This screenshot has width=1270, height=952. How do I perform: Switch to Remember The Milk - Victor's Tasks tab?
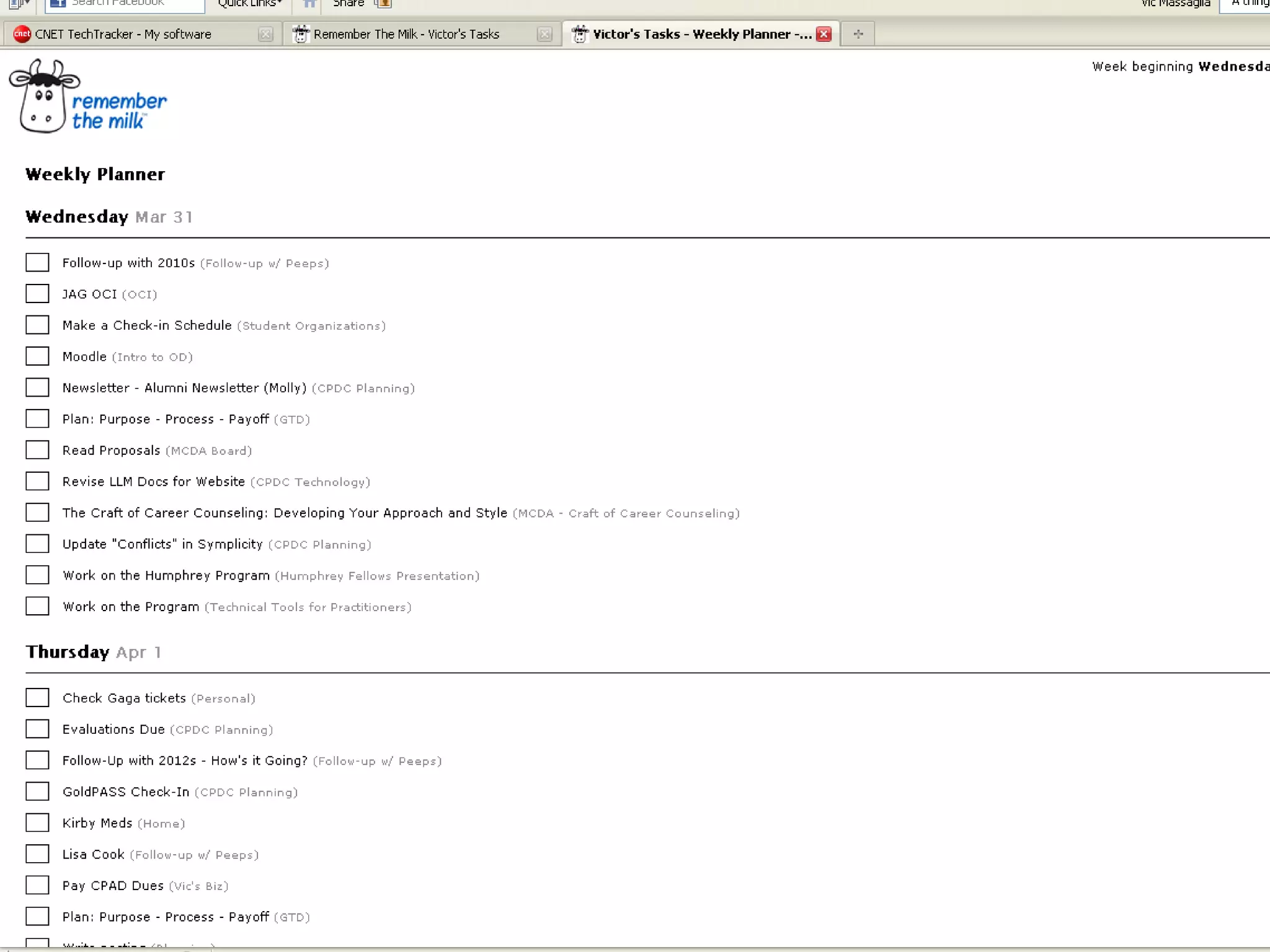pyautogui.click(x=406, y=34)
